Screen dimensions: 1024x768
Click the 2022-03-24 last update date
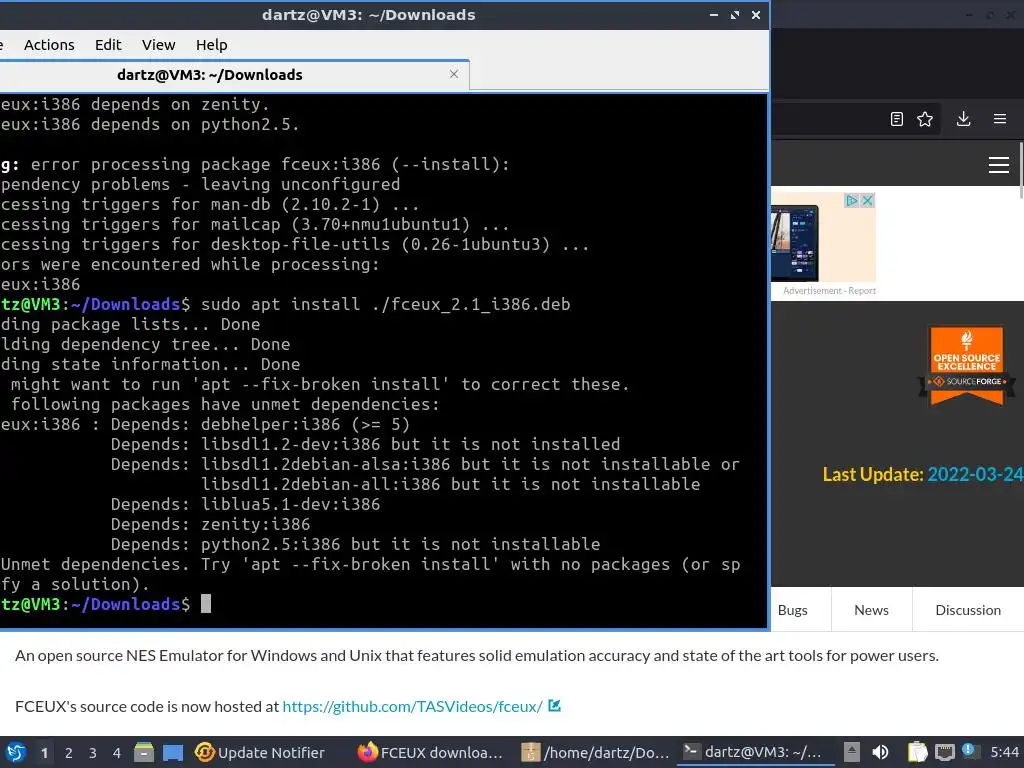pos(976,474)
